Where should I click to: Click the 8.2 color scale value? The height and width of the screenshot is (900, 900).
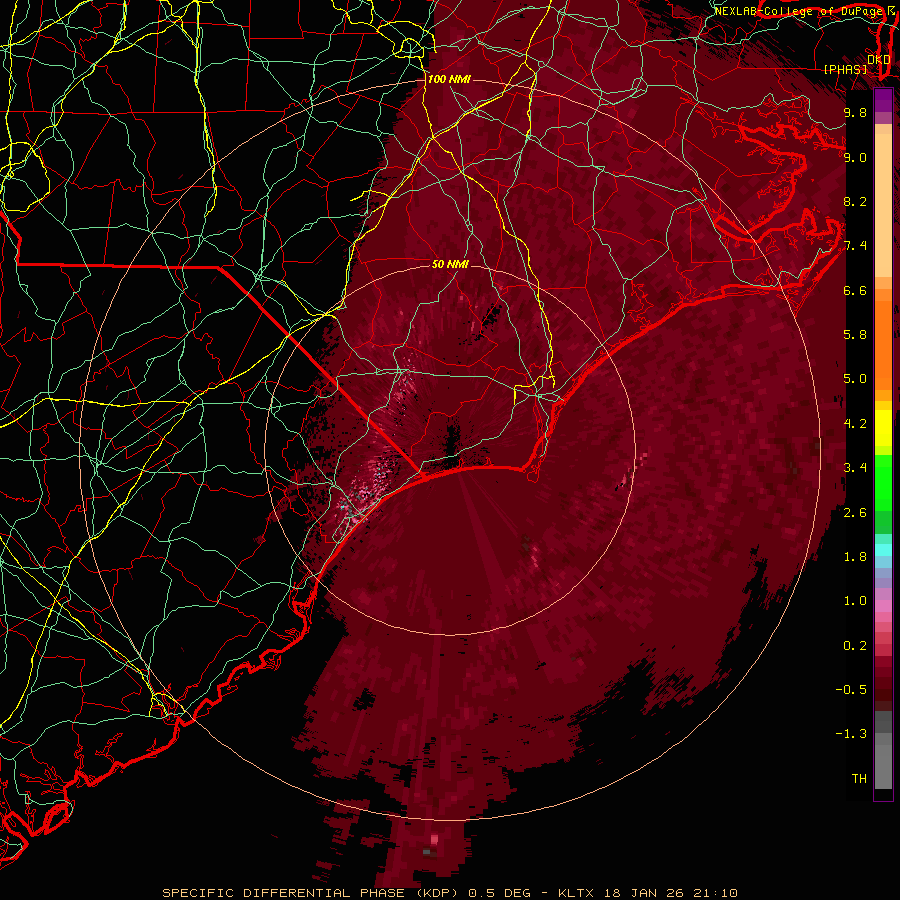[855, 201]
